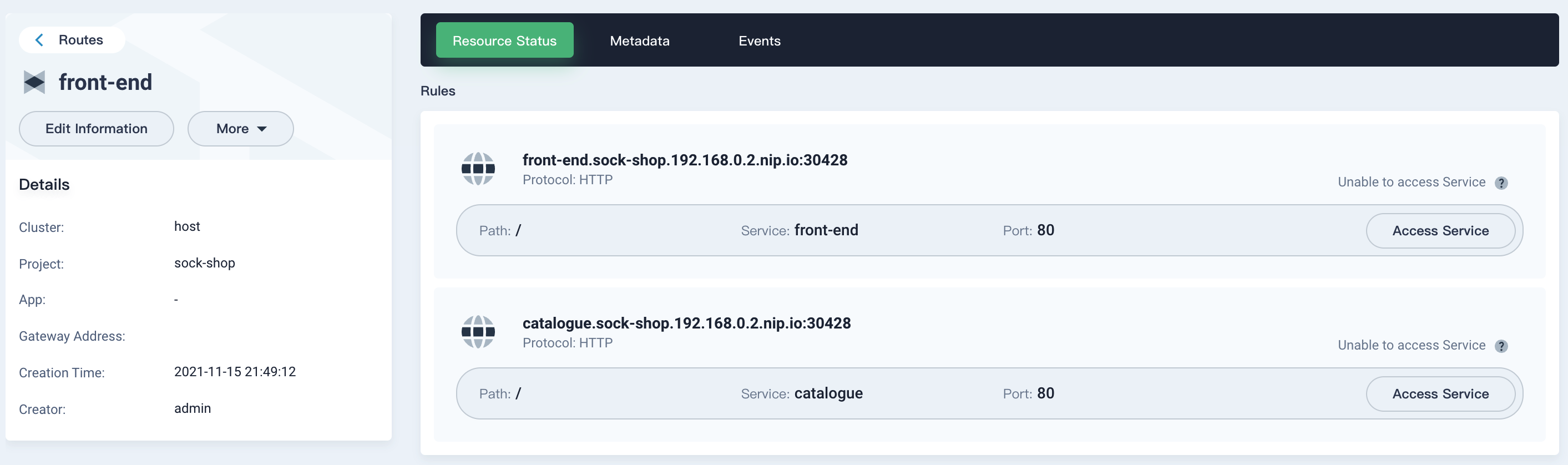Open the front-end service name in rule
This screenshot has width=1568, height=465.
point(826,231)
